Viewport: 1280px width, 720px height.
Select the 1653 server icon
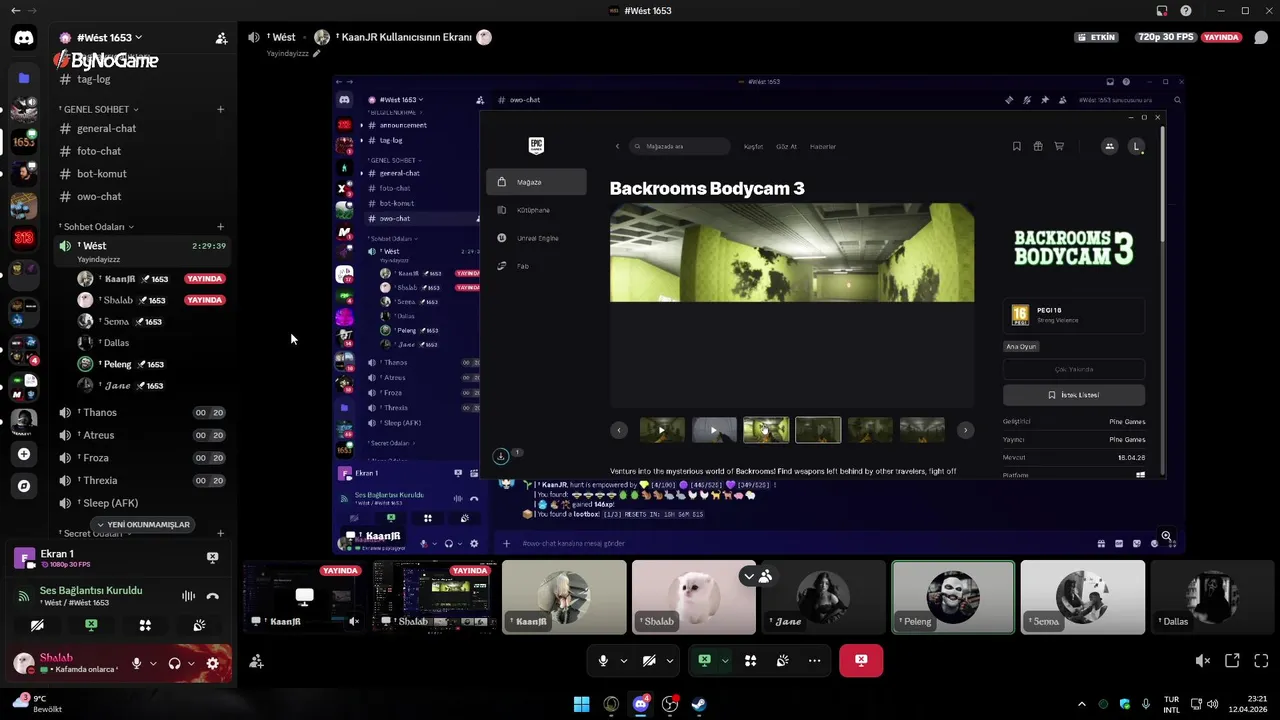pos(24,142)
